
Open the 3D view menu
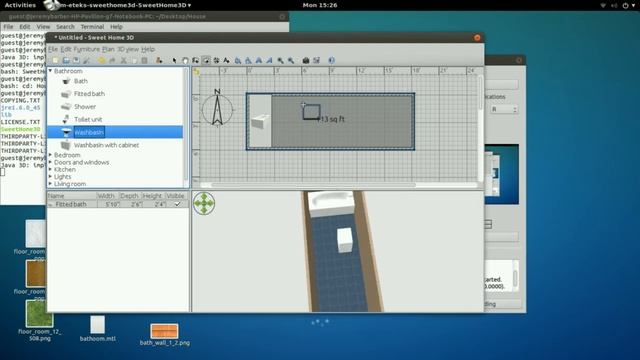pyautogui.click(x=128, y=49)
